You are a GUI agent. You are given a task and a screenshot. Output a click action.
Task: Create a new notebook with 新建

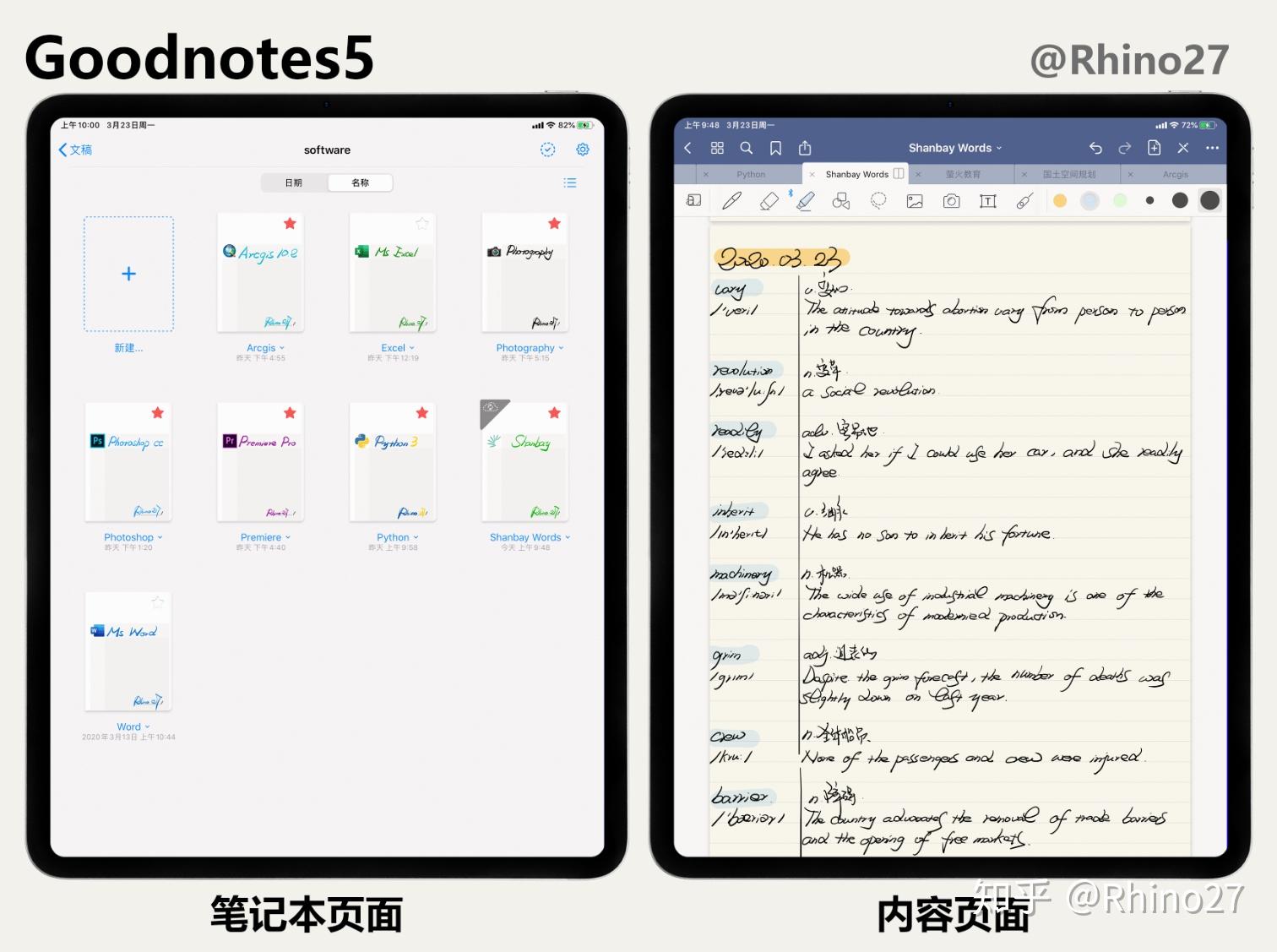point(128,273)
